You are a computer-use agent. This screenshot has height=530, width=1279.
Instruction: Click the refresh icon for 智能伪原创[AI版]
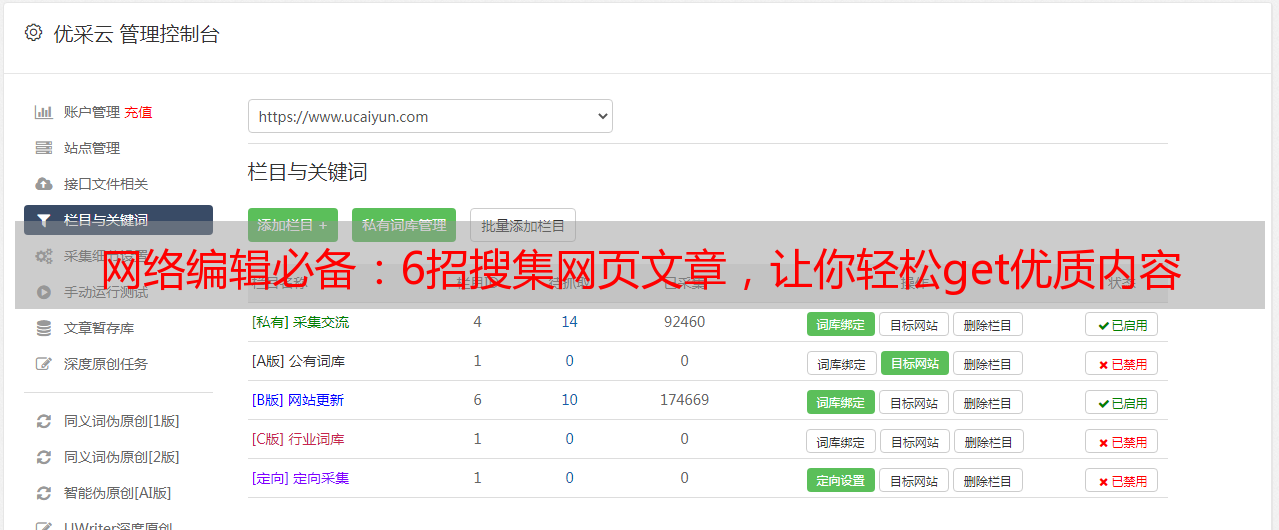tap(43, 493)
